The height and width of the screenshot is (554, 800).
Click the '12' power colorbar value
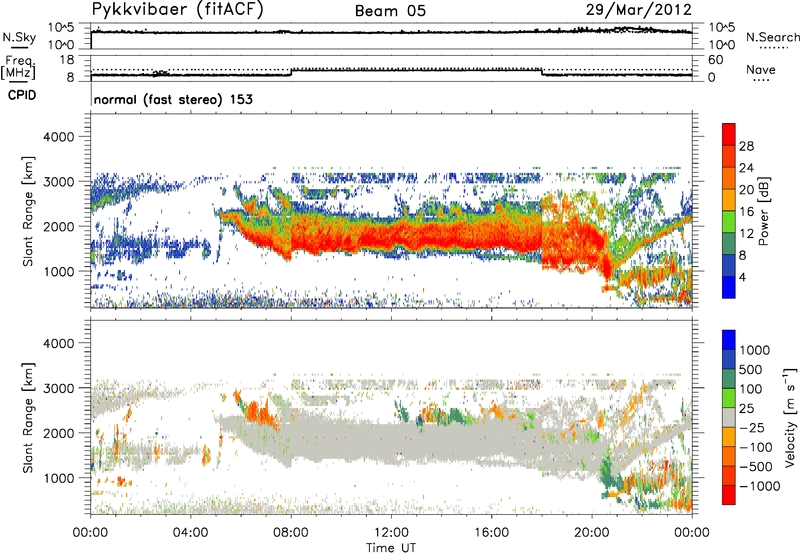click(x=746, y=234)
